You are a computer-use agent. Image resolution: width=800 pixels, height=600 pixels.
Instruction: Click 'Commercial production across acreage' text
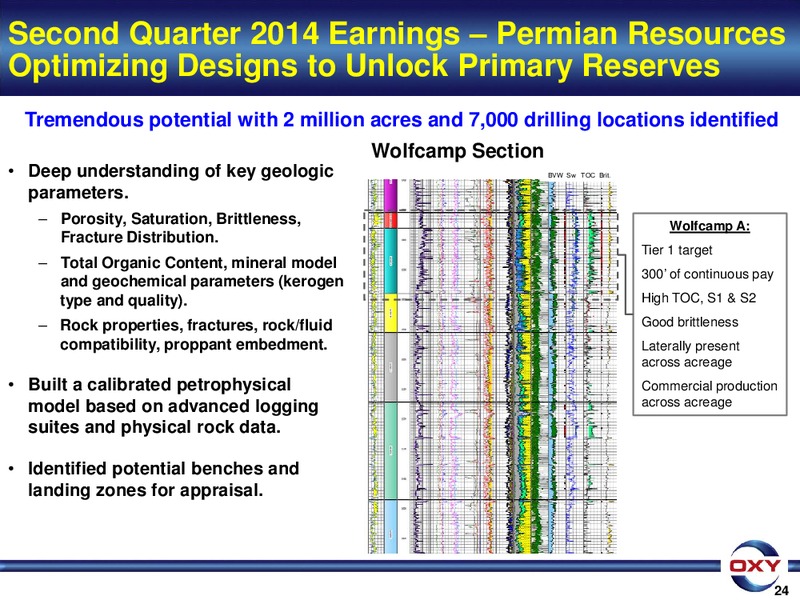(x=709, y=394)
